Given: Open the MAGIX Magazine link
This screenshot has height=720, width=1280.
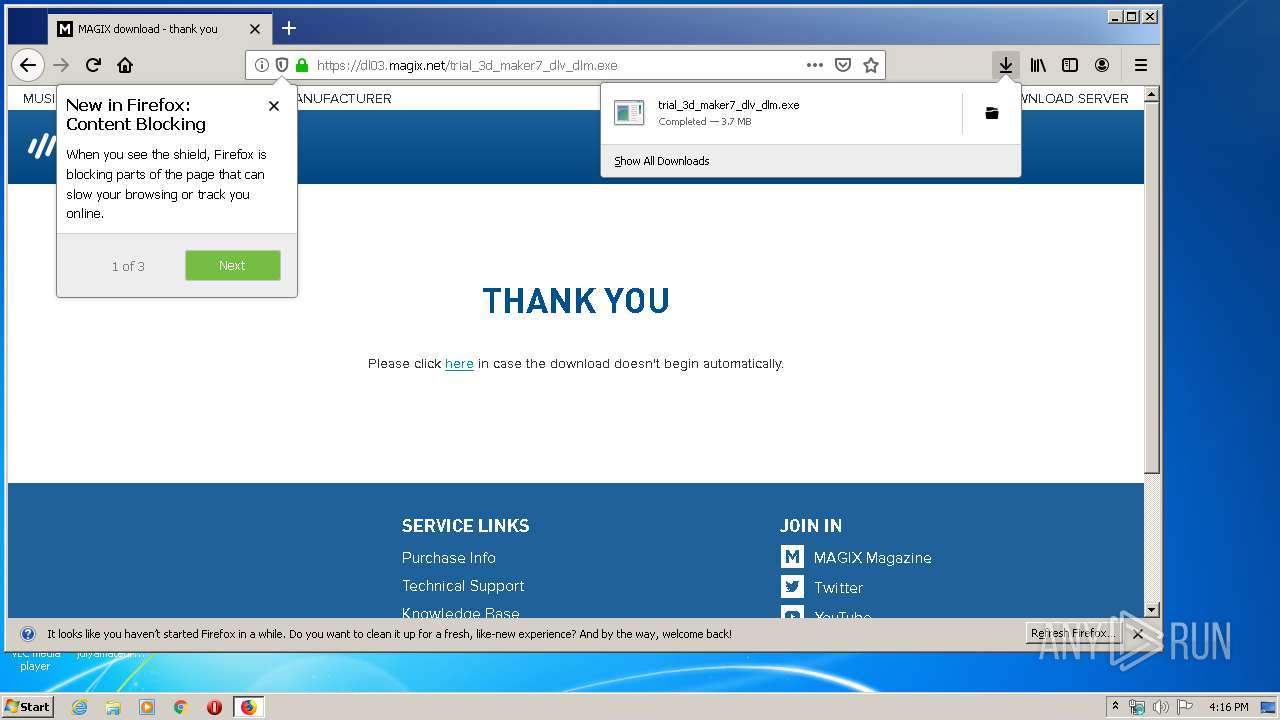Looking at the screenshot, I should 872,558.
